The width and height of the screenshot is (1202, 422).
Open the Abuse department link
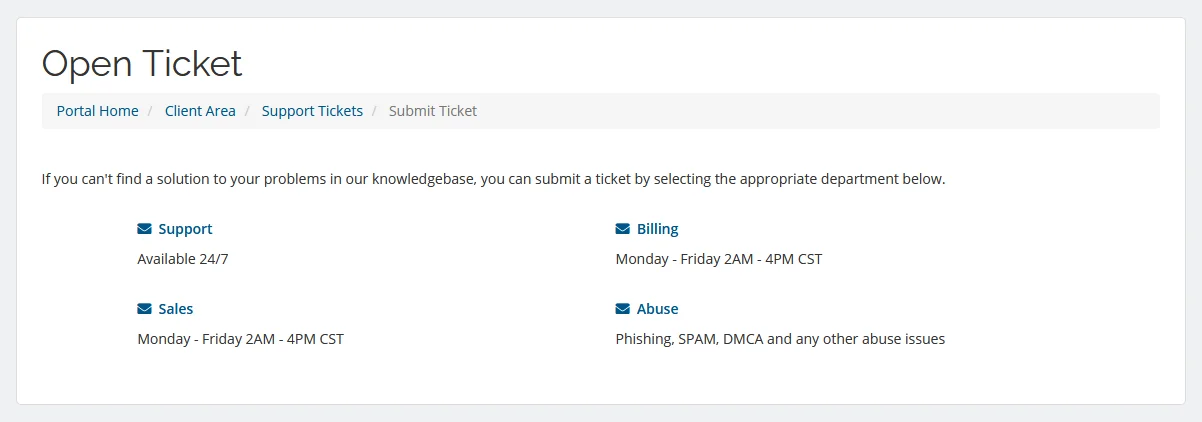tap(657, 309)
